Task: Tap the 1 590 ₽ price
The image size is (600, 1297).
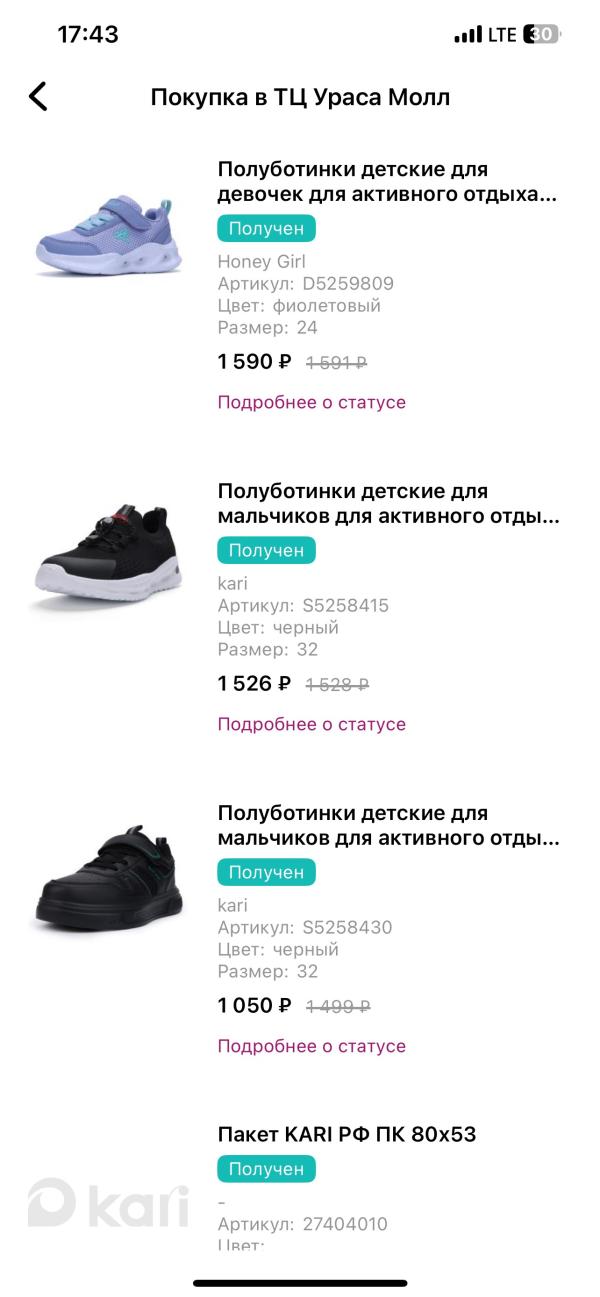Action: click(x=254, y=362)
